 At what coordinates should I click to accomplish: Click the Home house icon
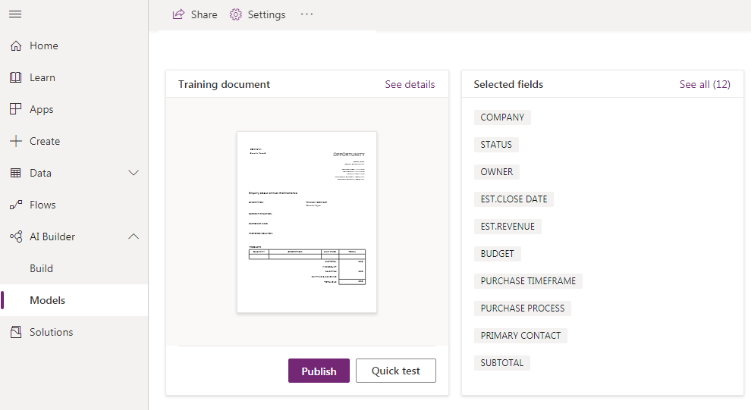pyautogui.click(x=16, y=46)
